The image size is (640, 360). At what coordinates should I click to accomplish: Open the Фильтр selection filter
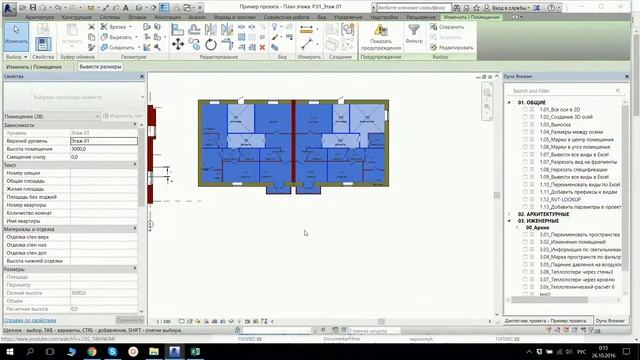414,33
